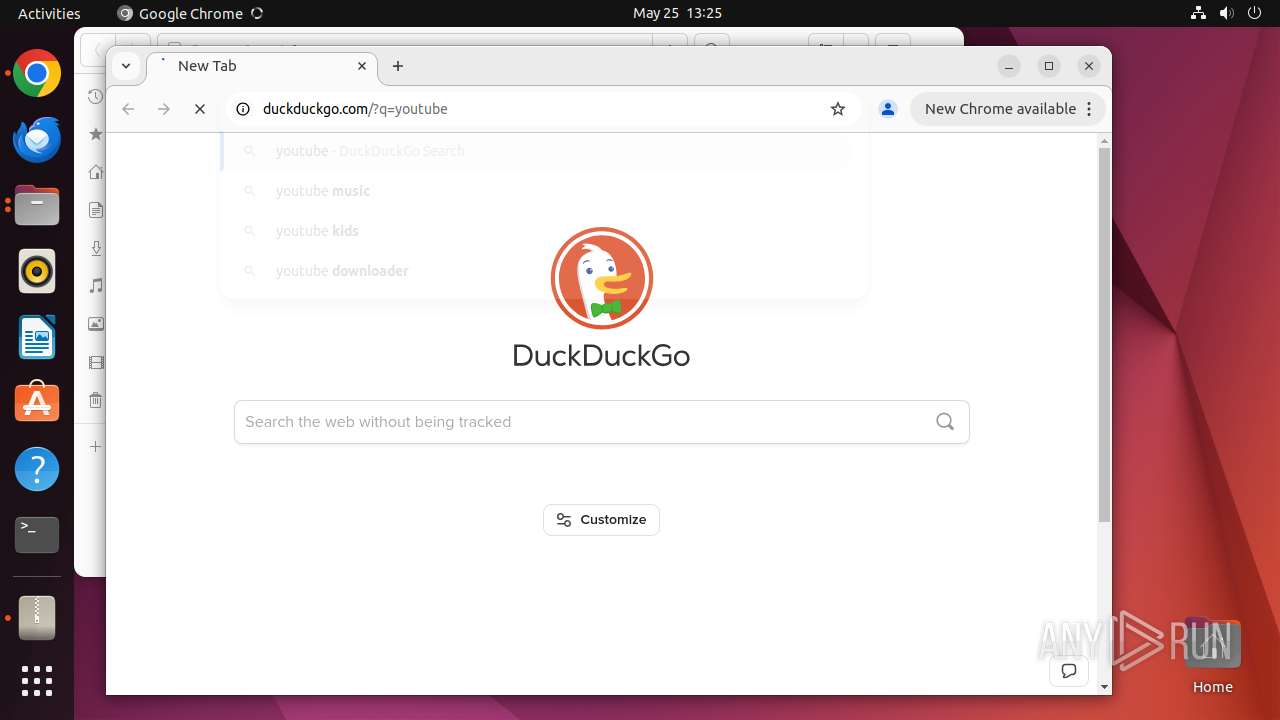The image size is (1280, 720).
Task: Open network status in system tray
Action: (x=1199, y=13)
